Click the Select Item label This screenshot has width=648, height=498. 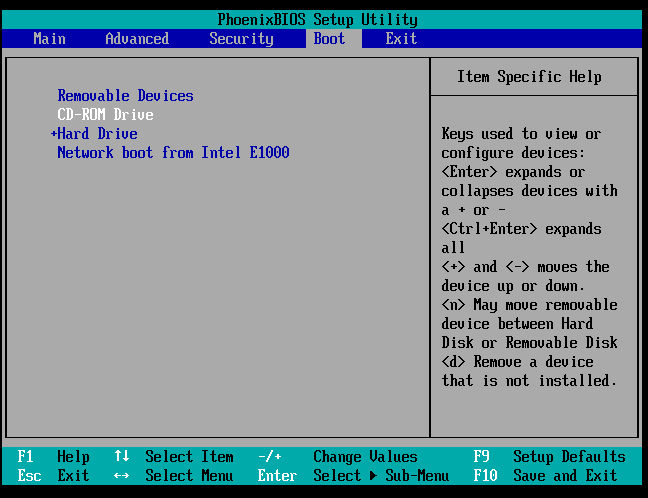[x=189, y=457]
